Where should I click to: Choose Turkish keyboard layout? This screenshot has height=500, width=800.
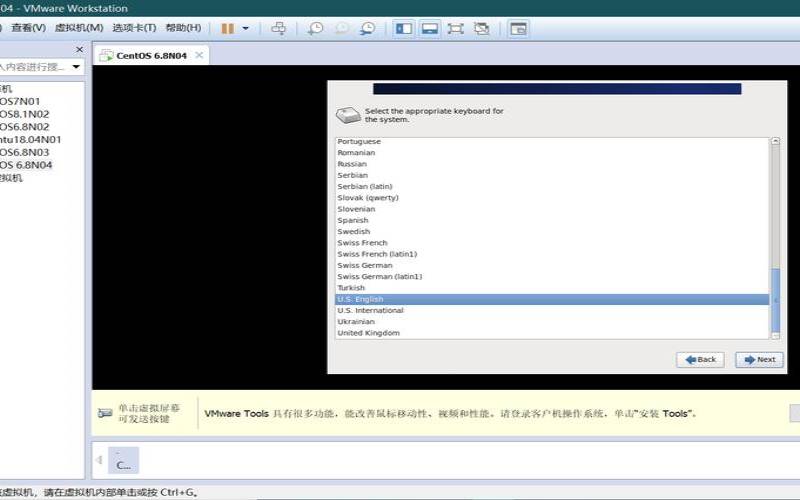click(552, 288)
